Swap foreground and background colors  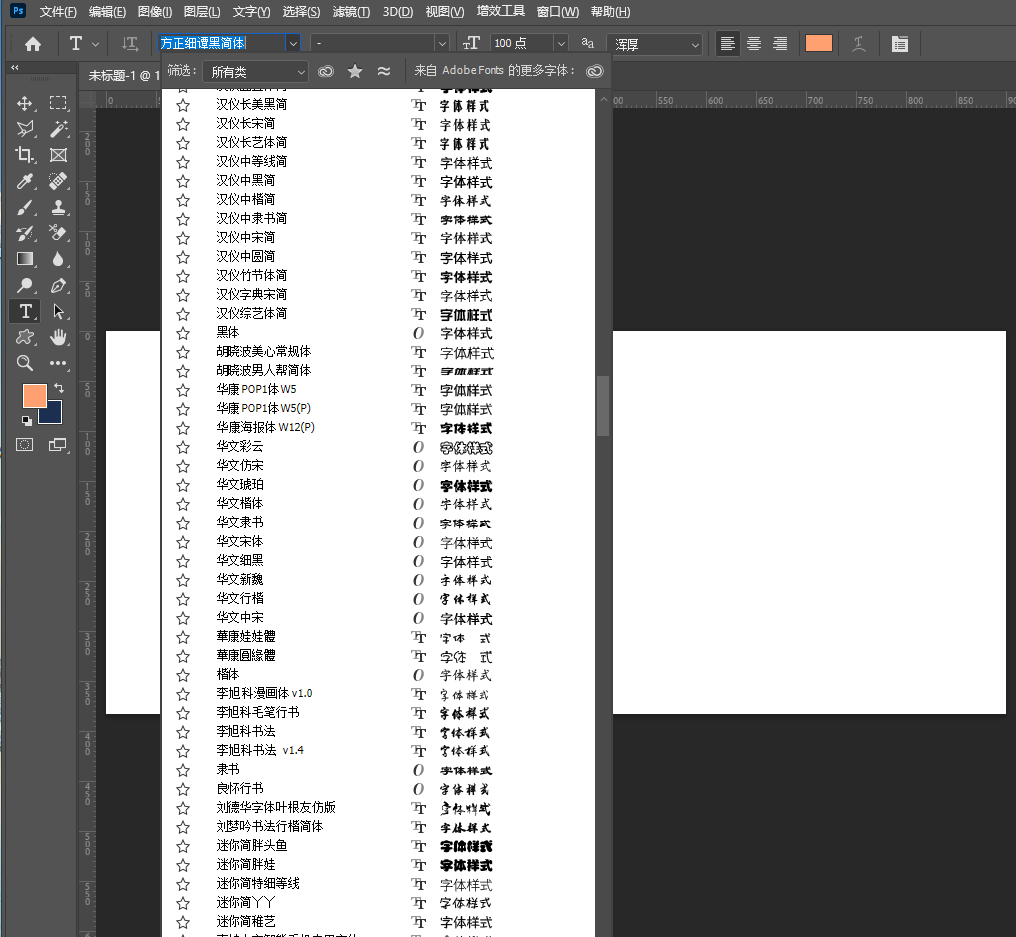tap(59, 388)
